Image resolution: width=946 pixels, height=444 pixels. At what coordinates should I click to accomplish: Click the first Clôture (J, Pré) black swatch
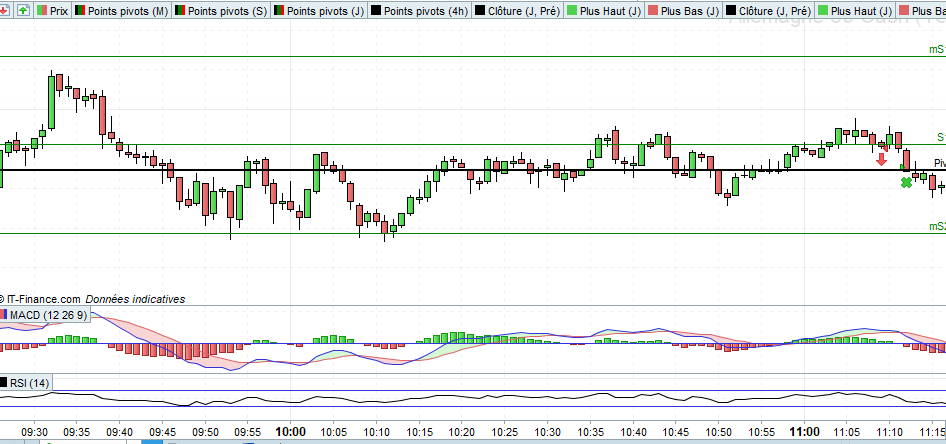tap(480, 11)
